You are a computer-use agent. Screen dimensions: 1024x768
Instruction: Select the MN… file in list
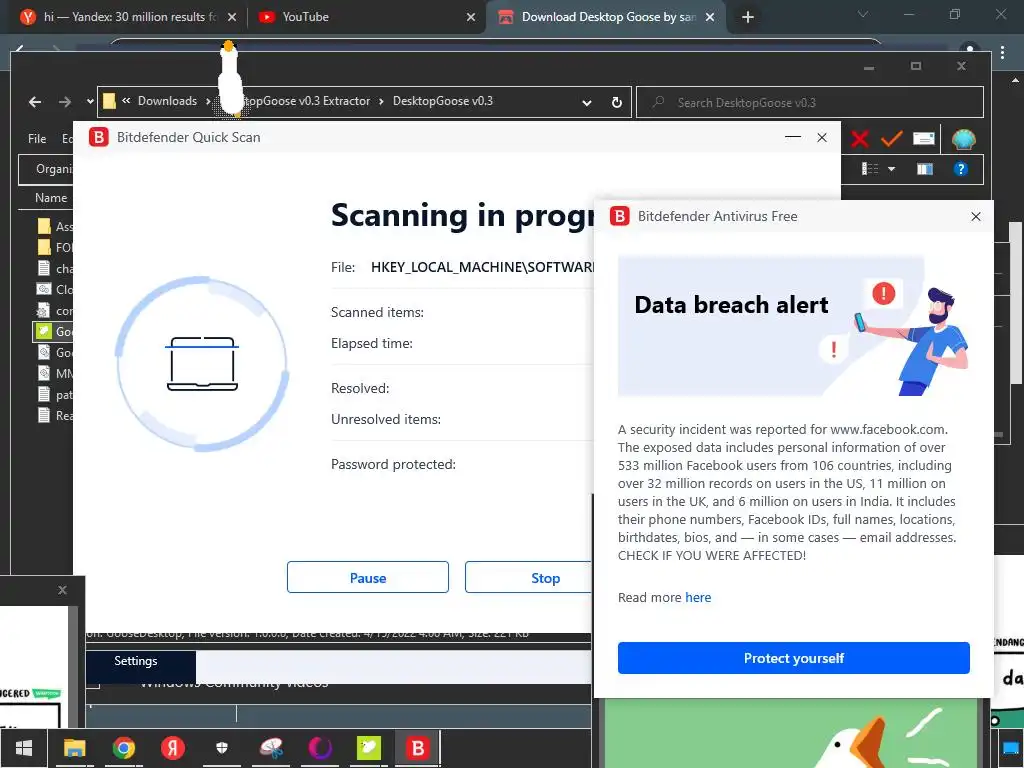click(x=55, y=374)
